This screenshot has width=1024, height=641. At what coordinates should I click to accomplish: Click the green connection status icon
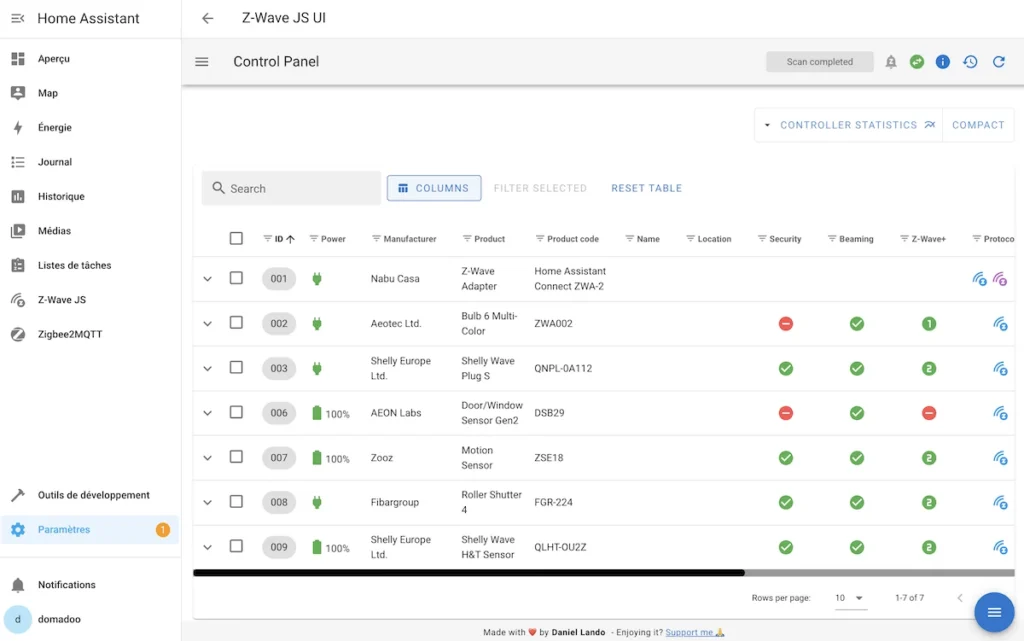click(917, 62)
